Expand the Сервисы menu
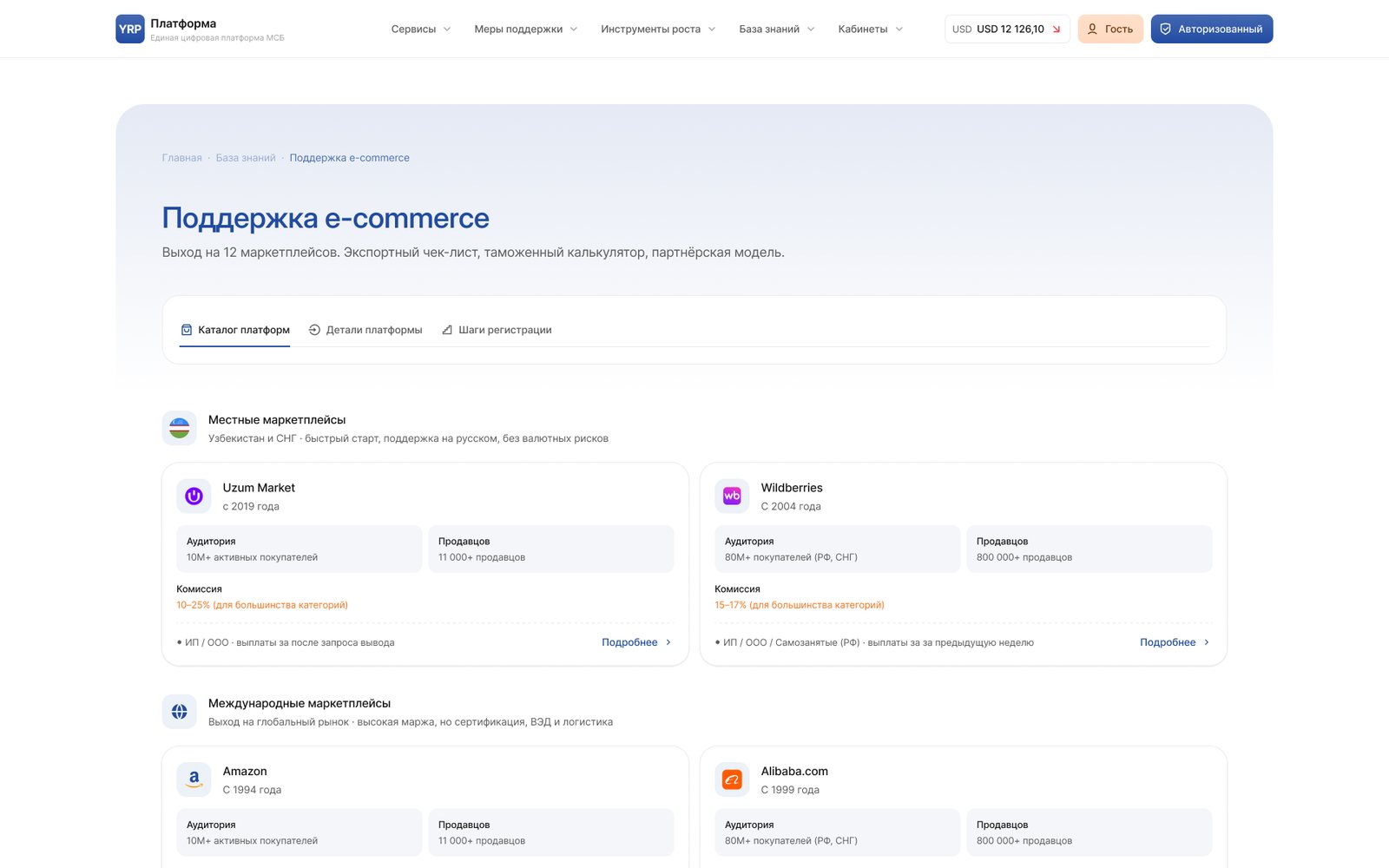The height and width of the screenshot is (868, 1389). point(421,29)
